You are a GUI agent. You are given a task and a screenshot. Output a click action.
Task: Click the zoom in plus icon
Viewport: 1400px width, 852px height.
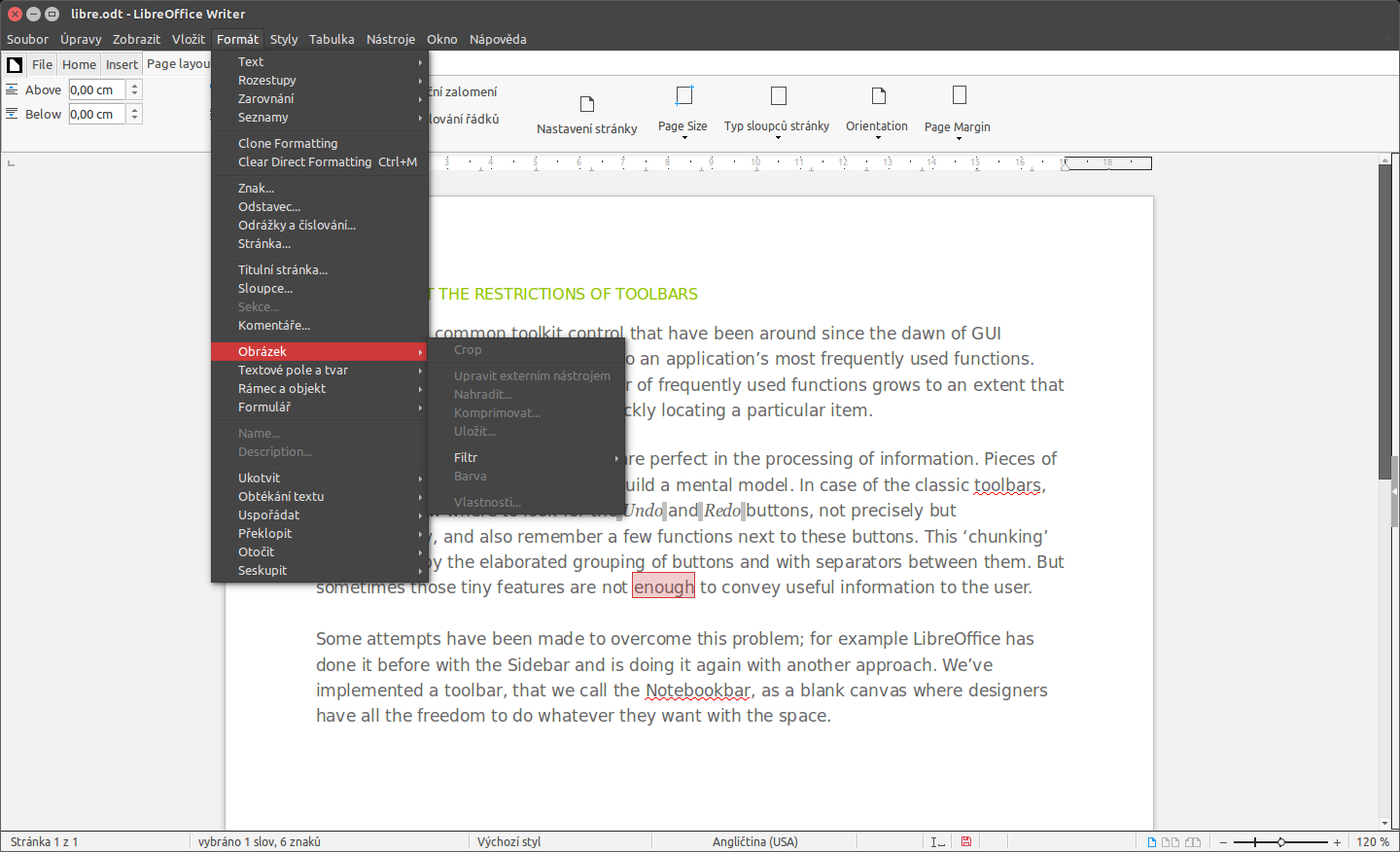(1338, 842)
